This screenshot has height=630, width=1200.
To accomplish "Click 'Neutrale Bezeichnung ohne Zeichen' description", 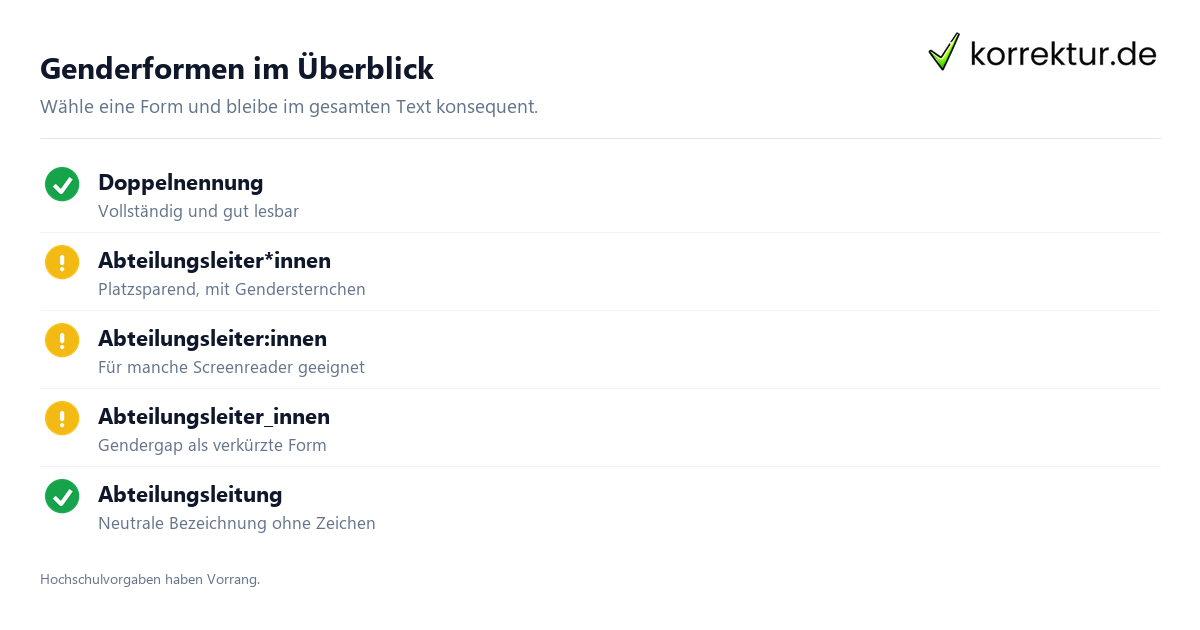I will 237,524.
